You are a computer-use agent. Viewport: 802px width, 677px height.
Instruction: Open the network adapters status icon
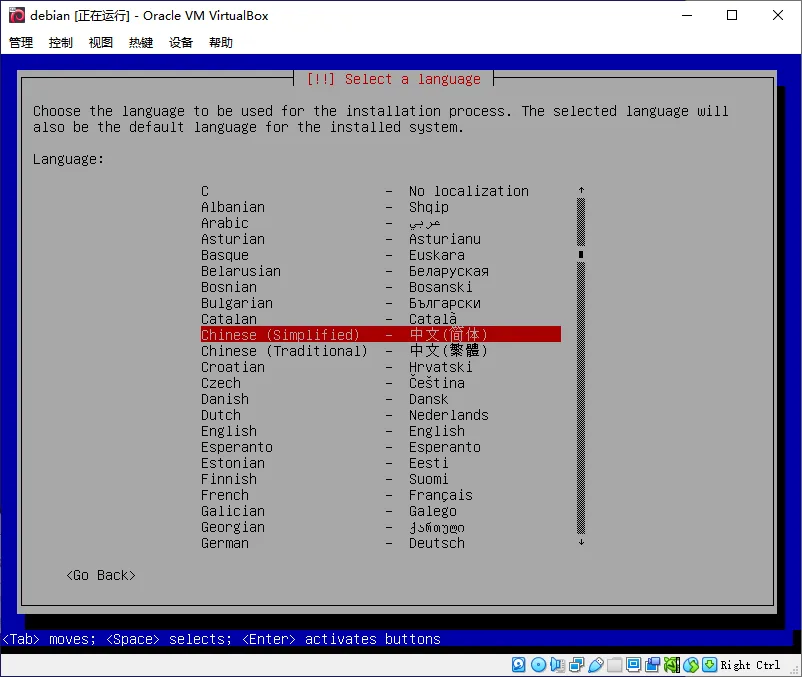point(576,665)
